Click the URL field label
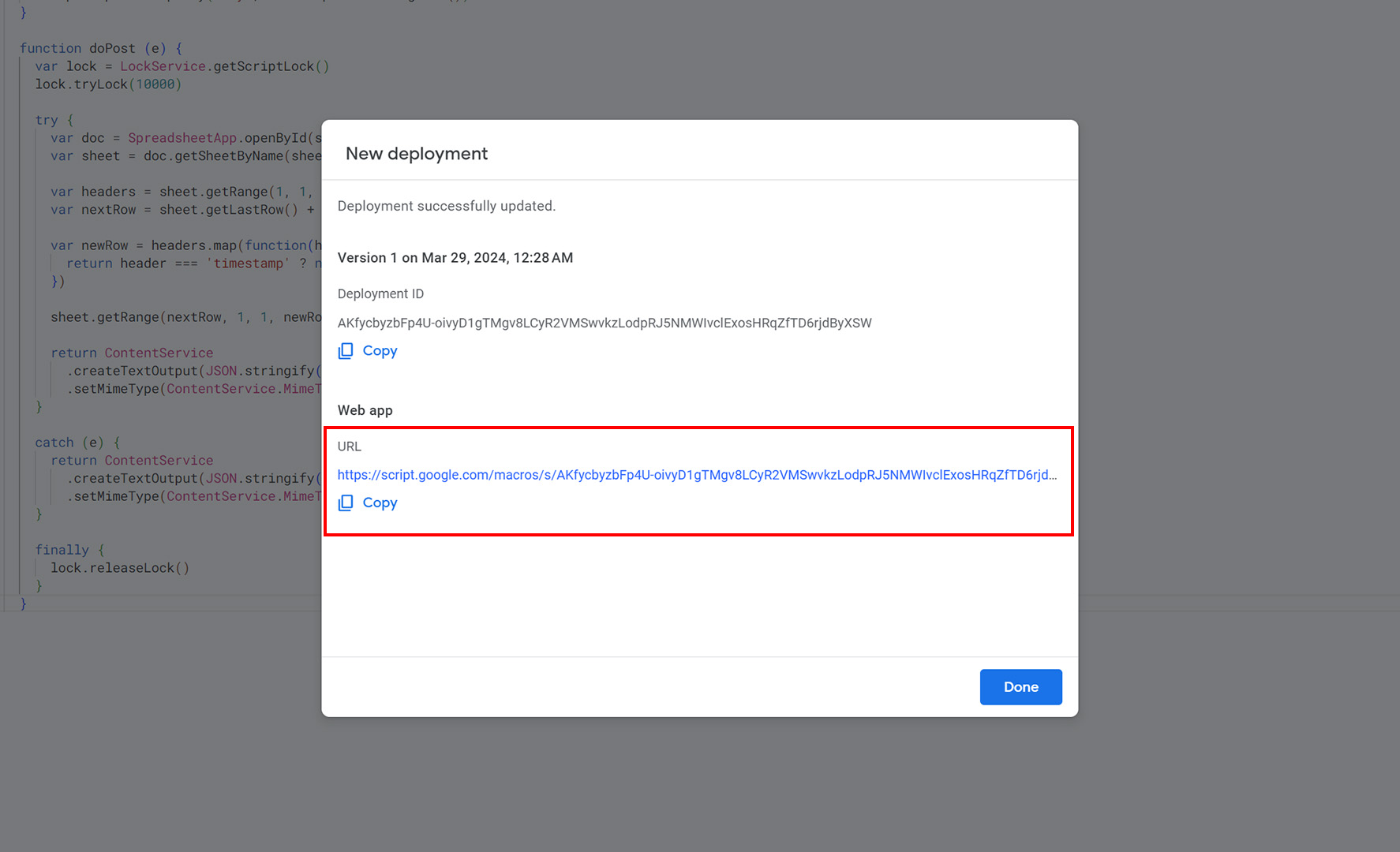1400x852 pixels. (x=349, y=447)
